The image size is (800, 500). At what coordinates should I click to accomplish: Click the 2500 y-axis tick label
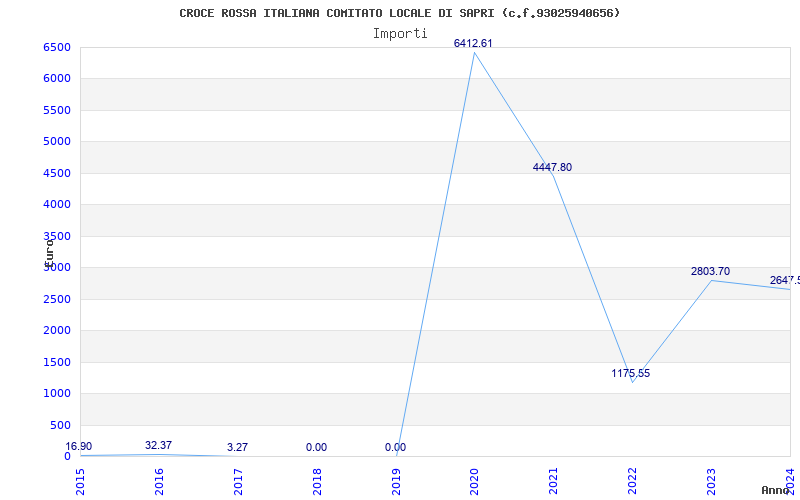[57, 299]
